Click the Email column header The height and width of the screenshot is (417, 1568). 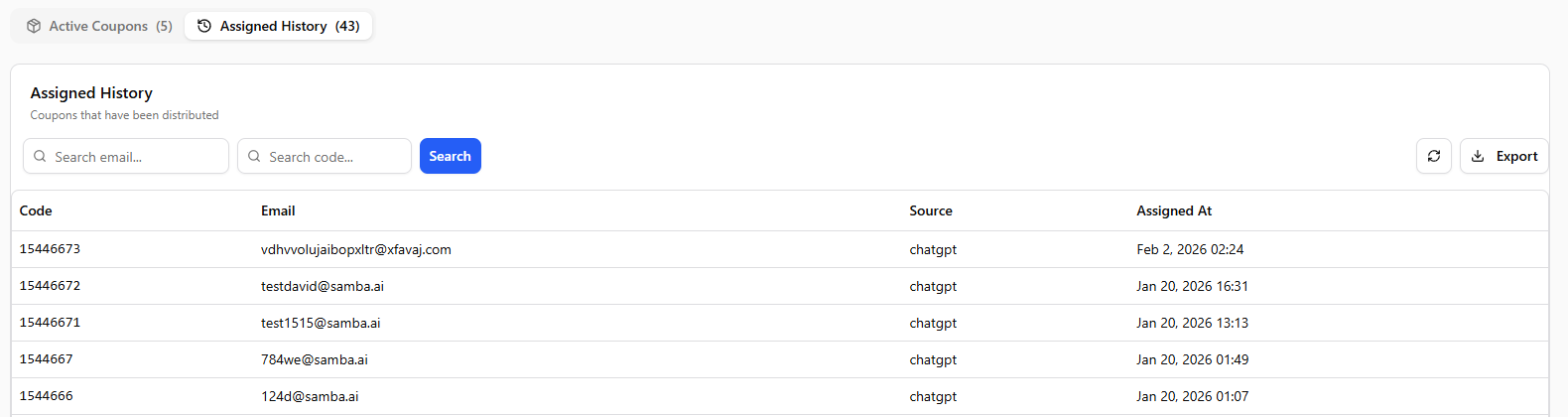(278, 210)
